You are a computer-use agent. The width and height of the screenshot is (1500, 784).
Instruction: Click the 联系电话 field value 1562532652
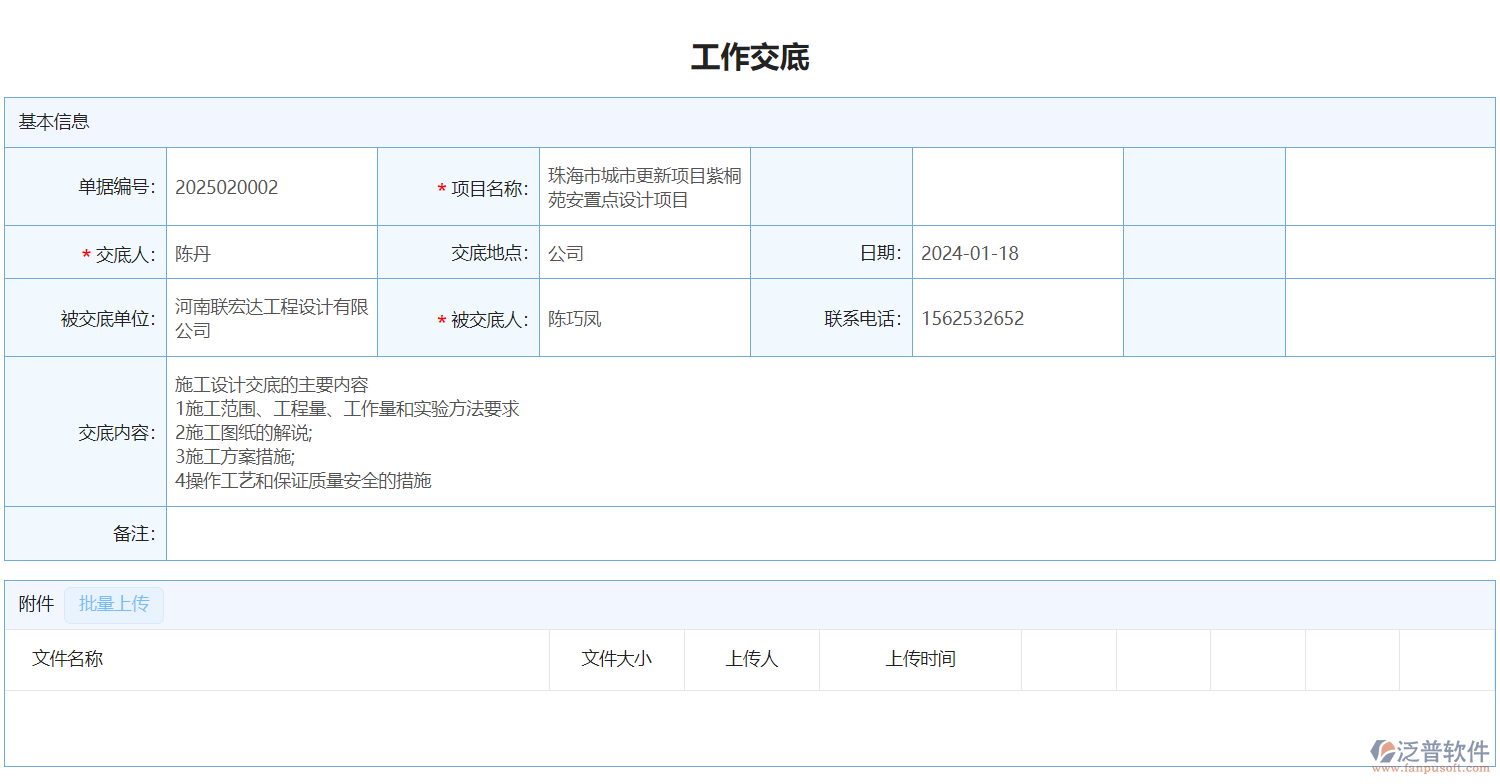(1016, 319)
